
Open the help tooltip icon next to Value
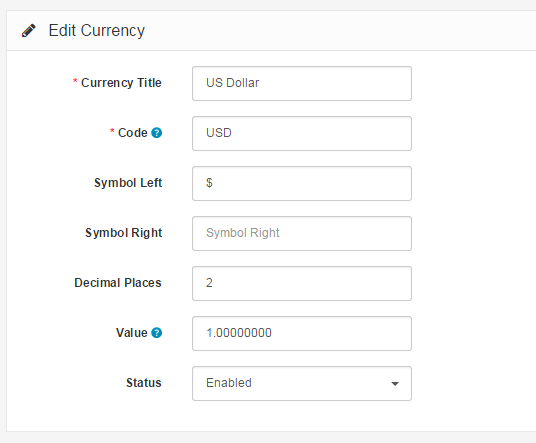click(157, 333)
